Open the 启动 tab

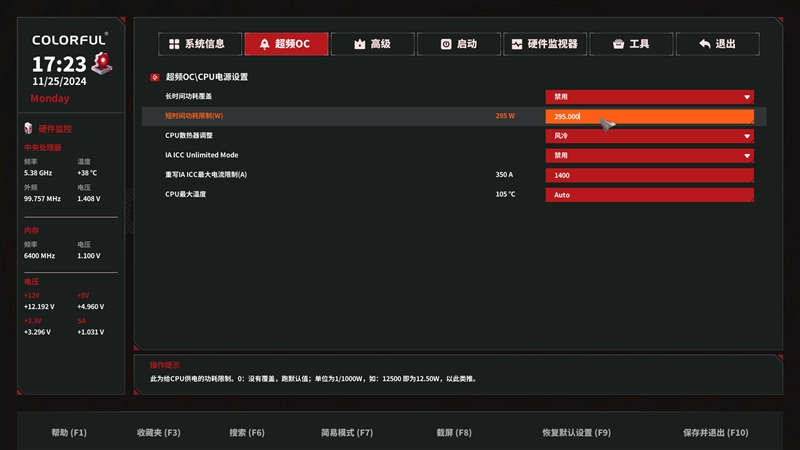[x=459, y=44]
